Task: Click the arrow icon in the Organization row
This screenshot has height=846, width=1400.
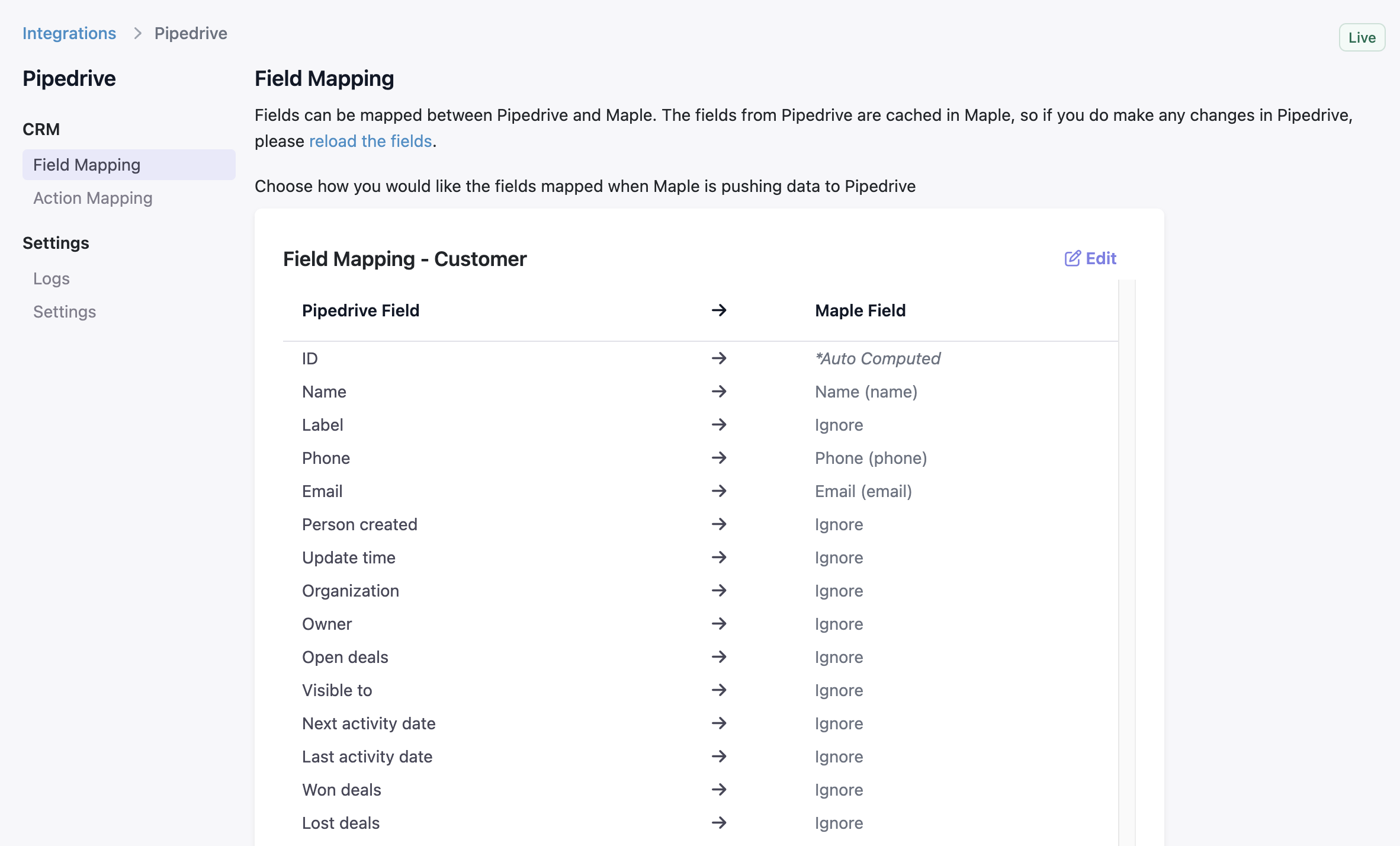Action: click(719, 591)
